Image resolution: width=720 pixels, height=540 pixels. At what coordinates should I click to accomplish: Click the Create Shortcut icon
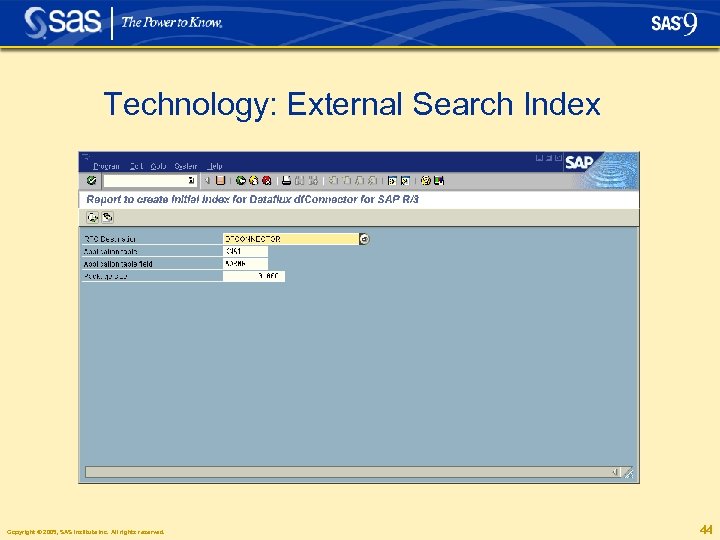point(405,180)
